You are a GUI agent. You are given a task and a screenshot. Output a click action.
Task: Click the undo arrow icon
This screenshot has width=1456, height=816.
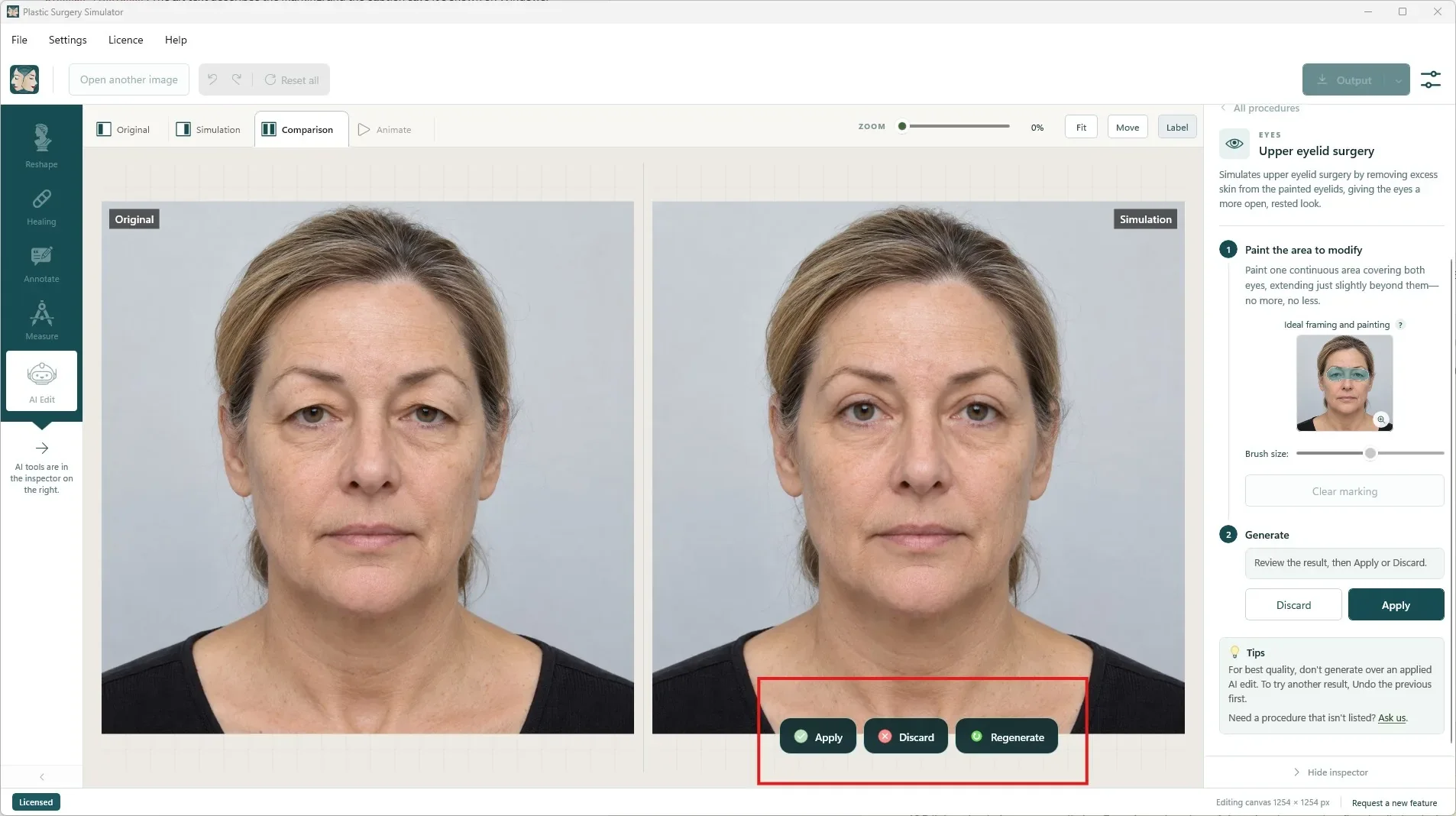click(x=212, y=79)
